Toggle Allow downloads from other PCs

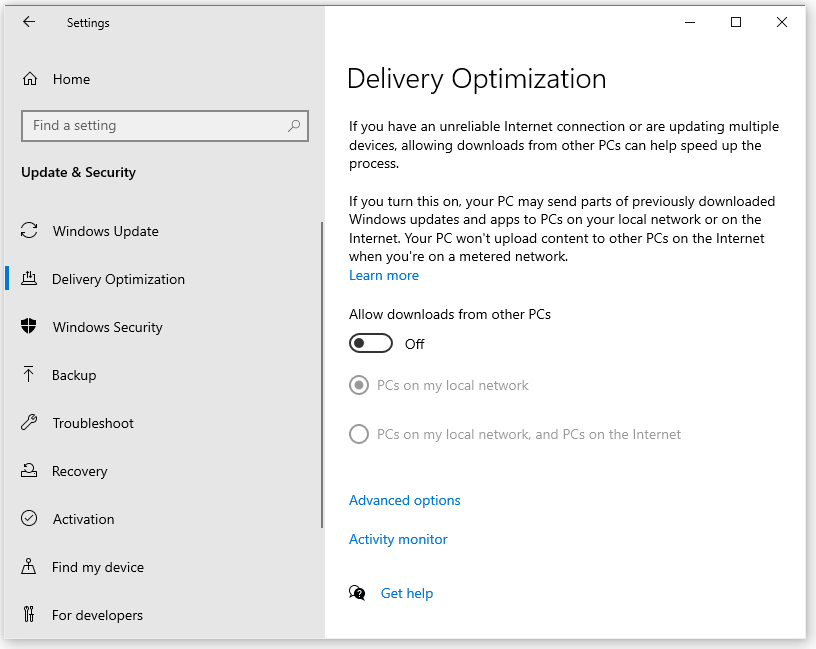371,343
